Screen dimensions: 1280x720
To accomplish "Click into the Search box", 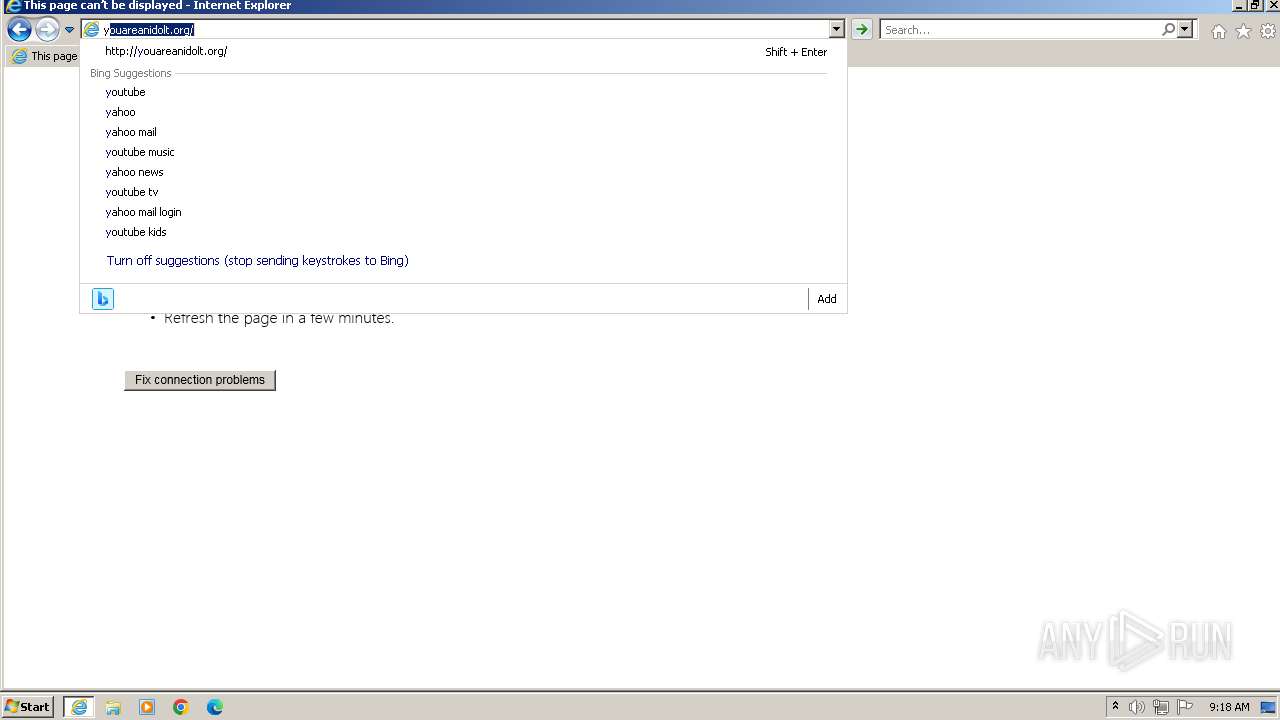I will click(1020, 30).
